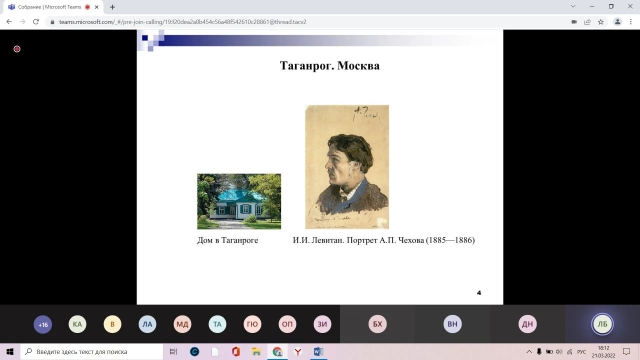The height and width of the screenshot is (360, 640).
Task: Select the ДН participant tile
Action: [x=527, y=324]
